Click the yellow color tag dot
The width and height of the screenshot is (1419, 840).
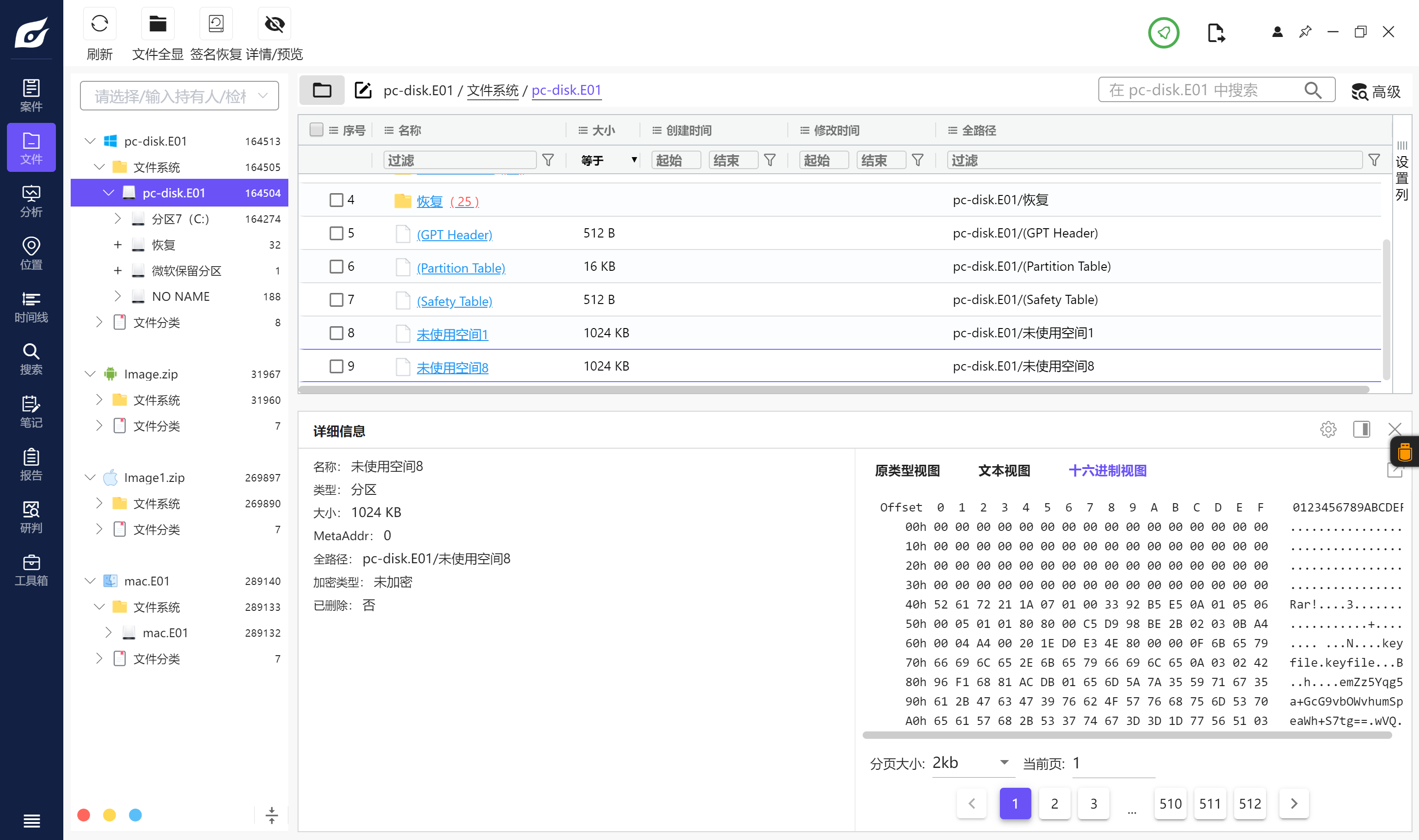point(109,815)
